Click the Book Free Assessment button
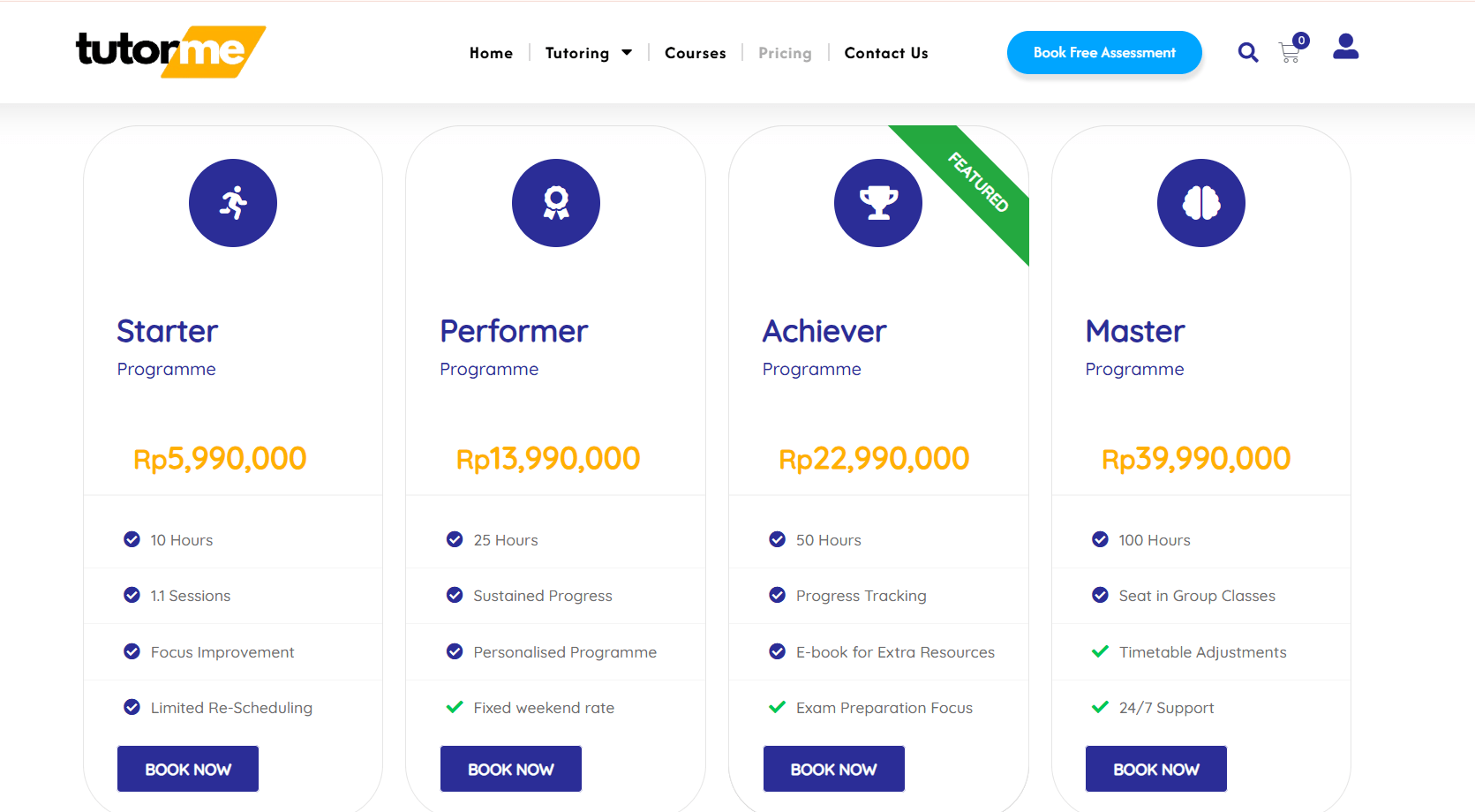 coord(1104,53)
